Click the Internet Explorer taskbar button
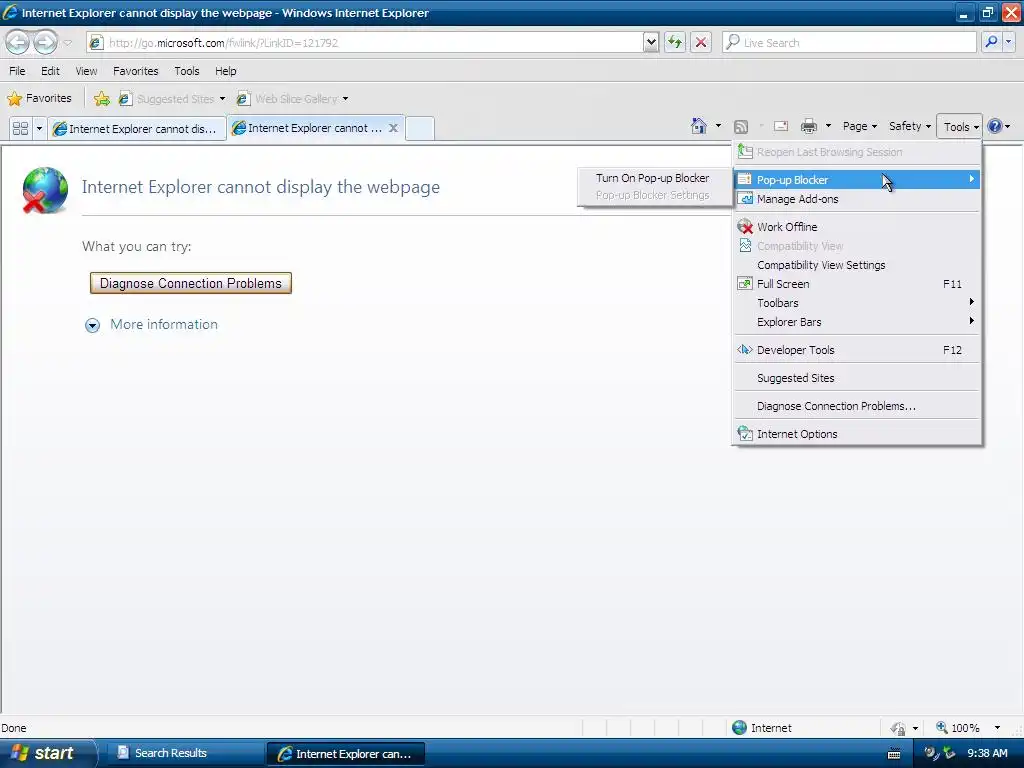Screen dimensions: 1024x768 (345, 754)
